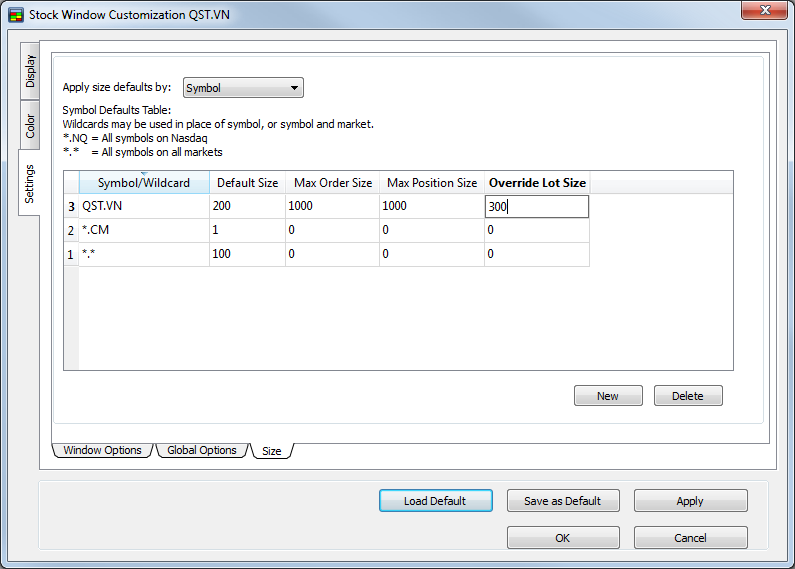This screenshot has height=569, width=795.
Task: Click Save as Default button
Action: [x=563, y=501]
